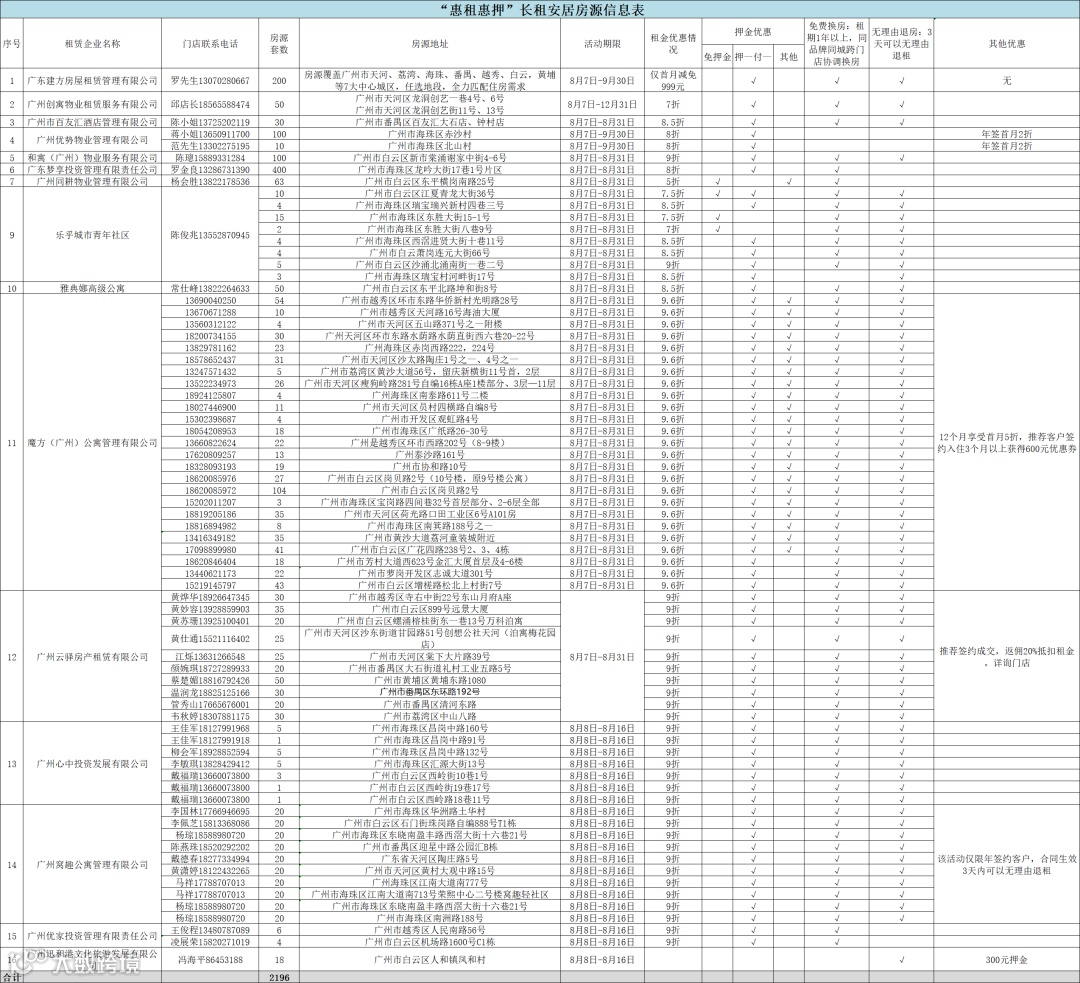Viewport: 1080px width, 983px height.
Task: Select company cell 魔方（广州）公寓管理有限公司
Action: 92,443
